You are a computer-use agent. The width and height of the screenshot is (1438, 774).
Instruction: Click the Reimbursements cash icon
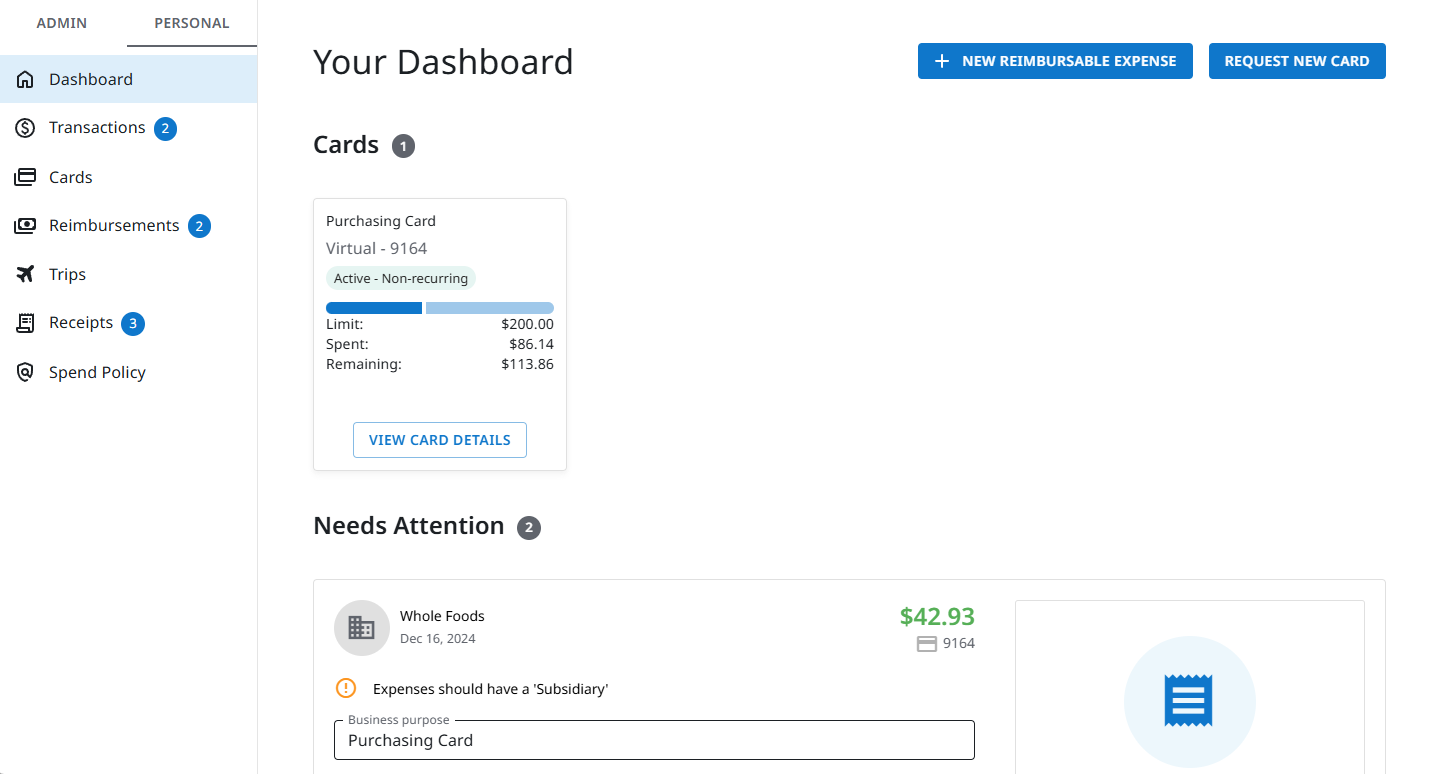click(x=25, y=226)
